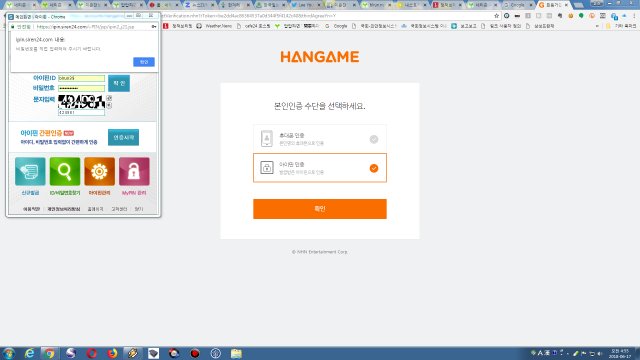Select the 휴대폰 인증 phone verification option

point(320,139)
